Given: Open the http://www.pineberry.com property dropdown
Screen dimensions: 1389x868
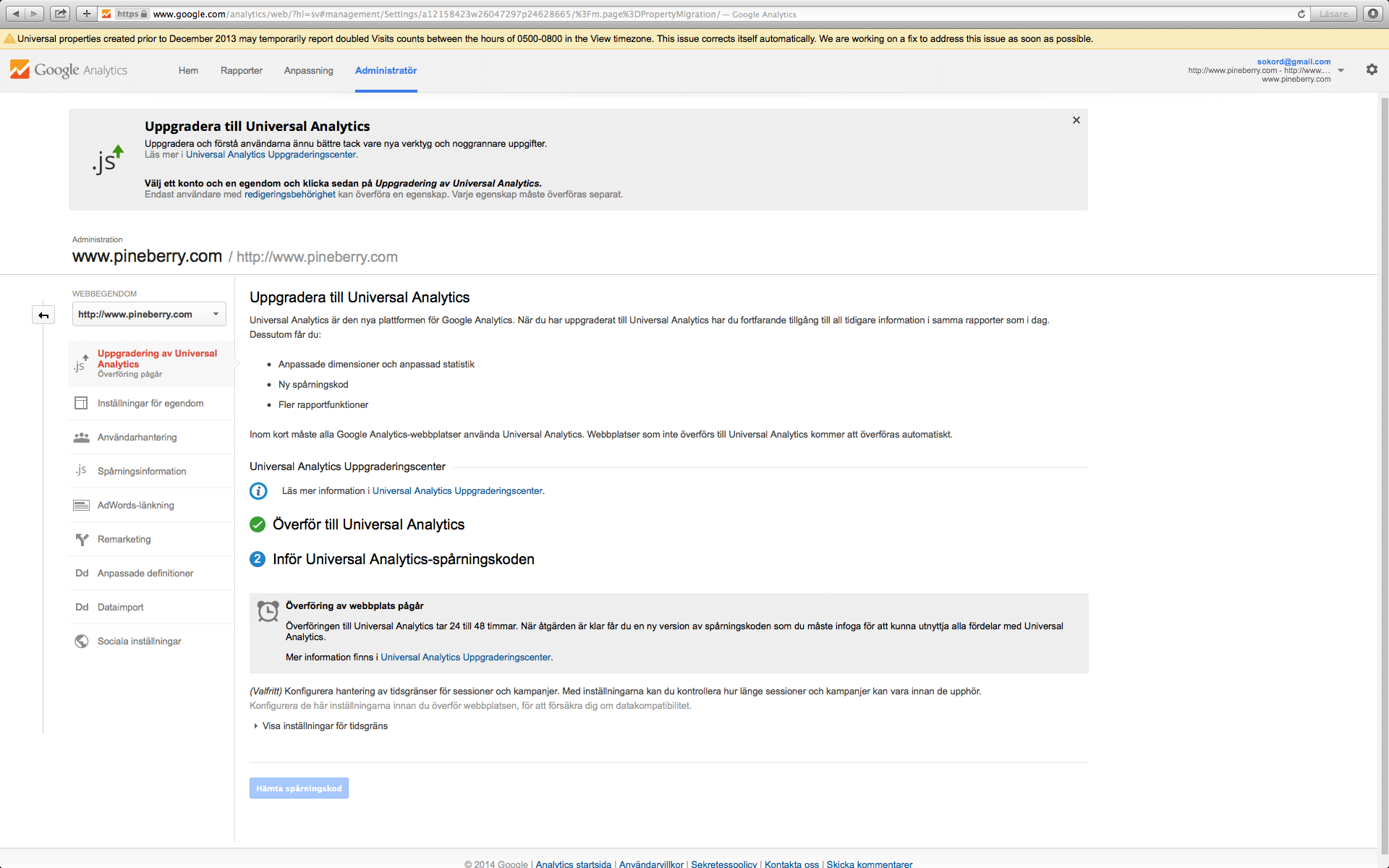Looking at the screenshot, I should click(x=149, y=314).
